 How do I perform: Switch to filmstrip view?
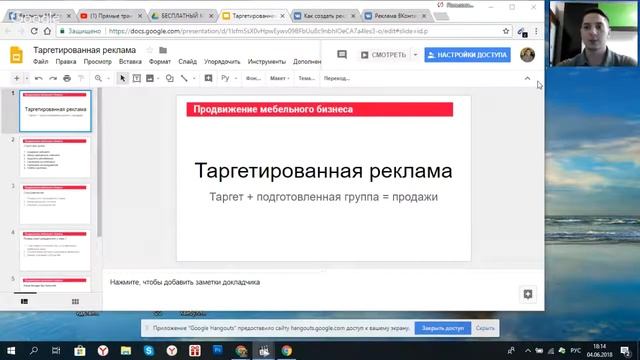[24, 302]
